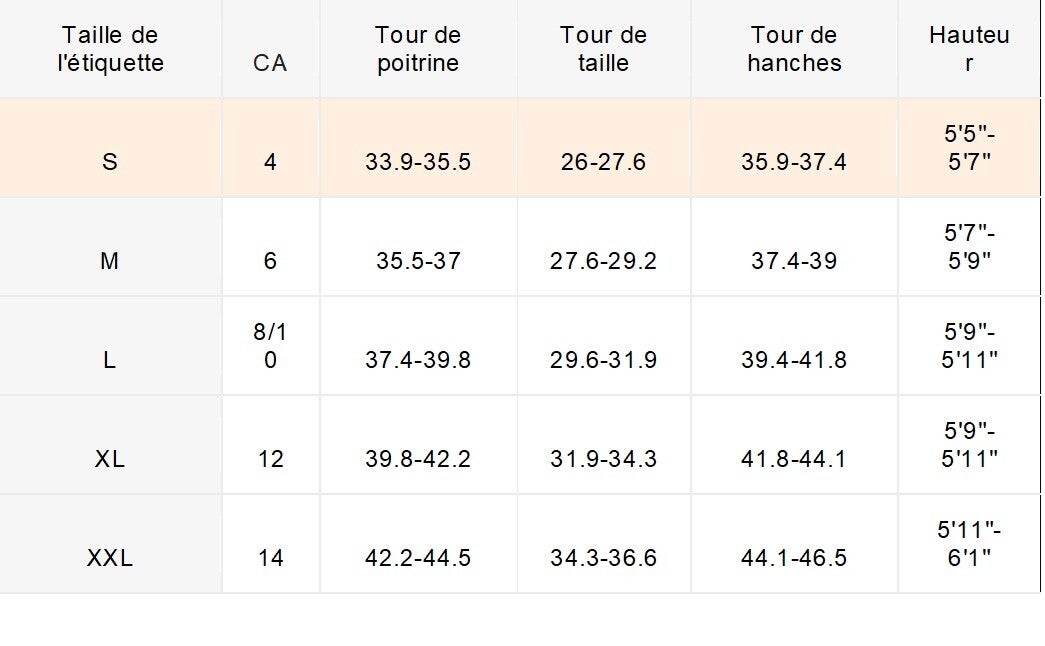
Task: Select the size L row label
Action: [110, 360]
